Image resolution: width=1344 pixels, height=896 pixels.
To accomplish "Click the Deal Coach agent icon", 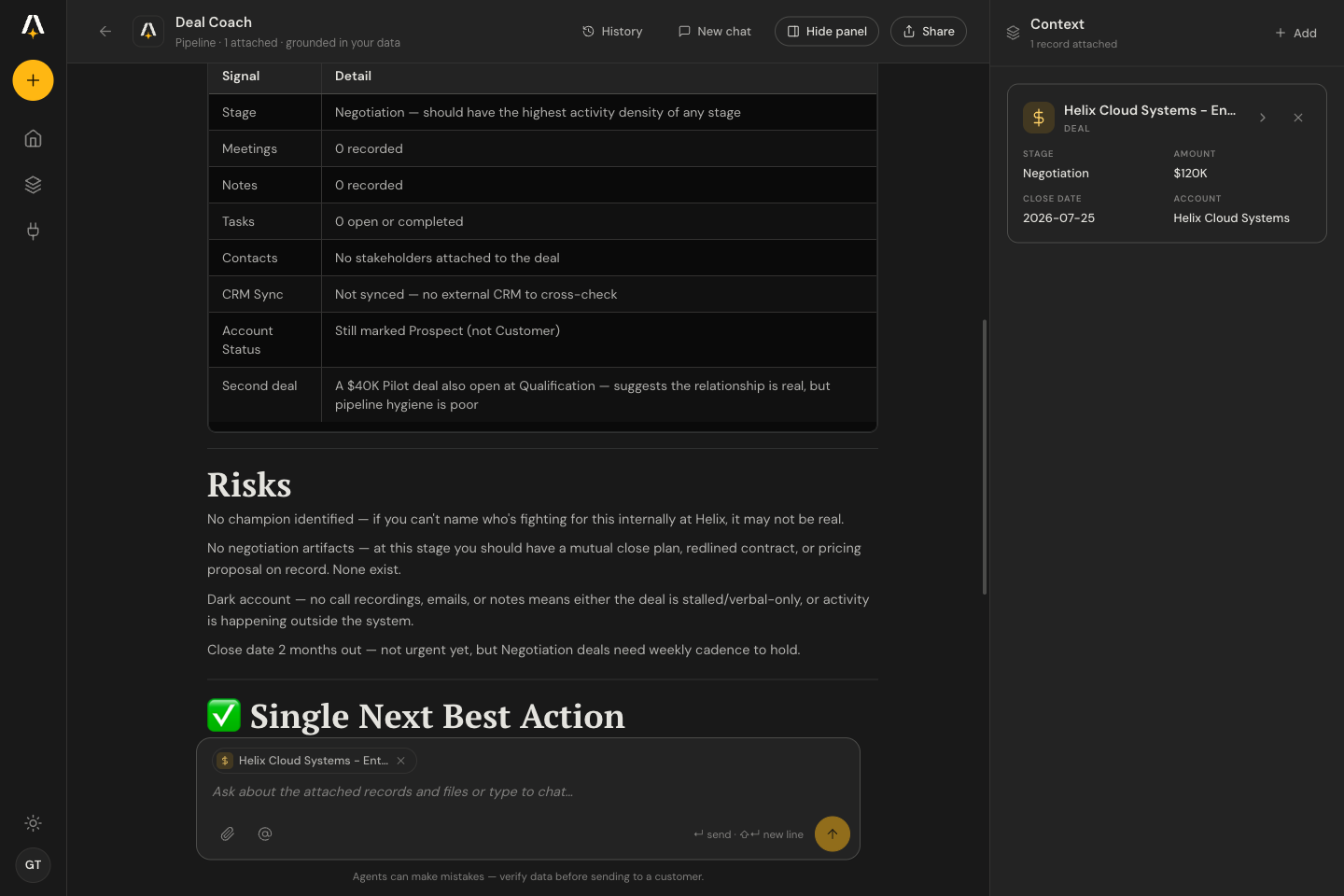I will click(148, 32).
